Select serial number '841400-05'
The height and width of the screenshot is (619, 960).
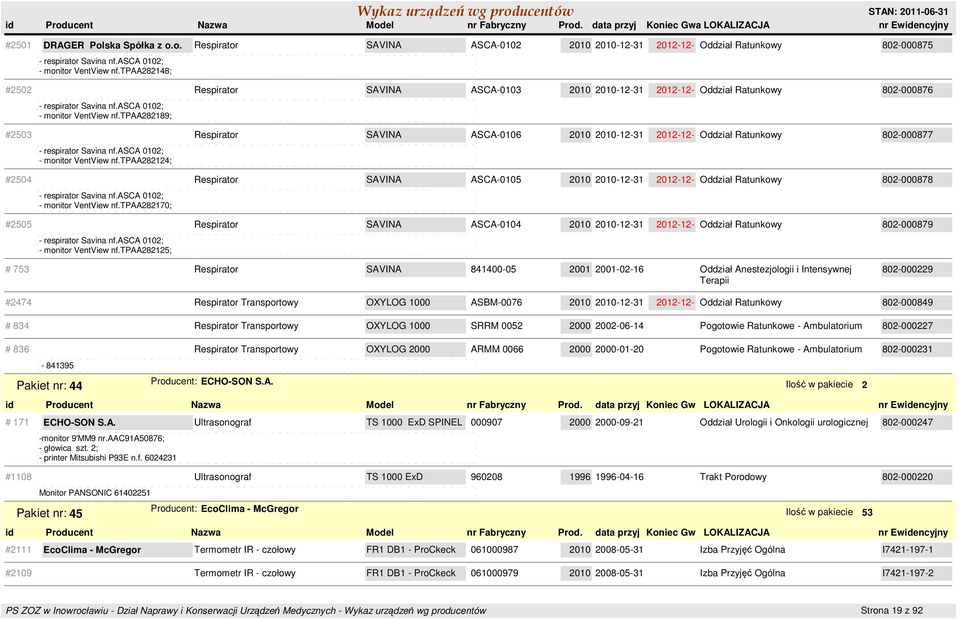[x=493, y=269]
